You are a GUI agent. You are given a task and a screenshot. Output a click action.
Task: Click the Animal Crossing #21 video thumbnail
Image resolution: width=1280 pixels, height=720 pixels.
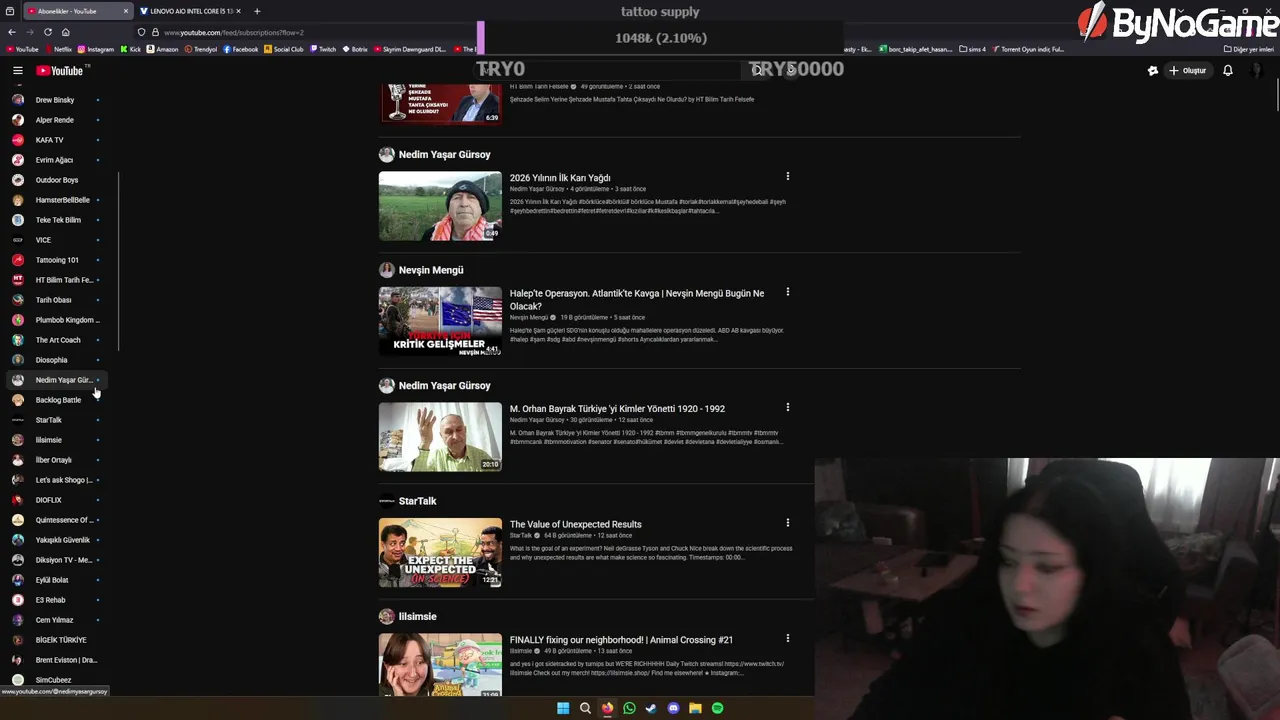(440, 665)
